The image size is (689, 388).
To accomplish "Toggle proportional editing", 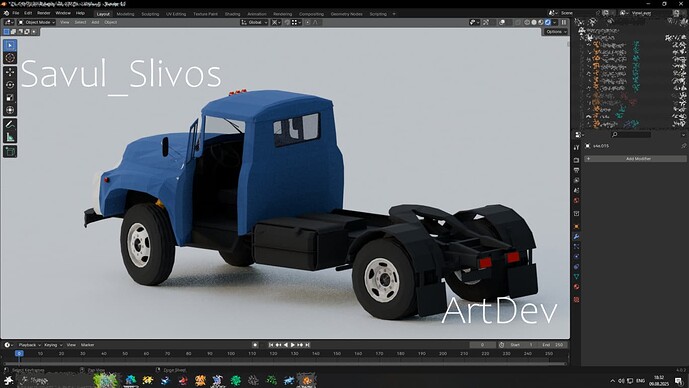I will click(308, 22).
